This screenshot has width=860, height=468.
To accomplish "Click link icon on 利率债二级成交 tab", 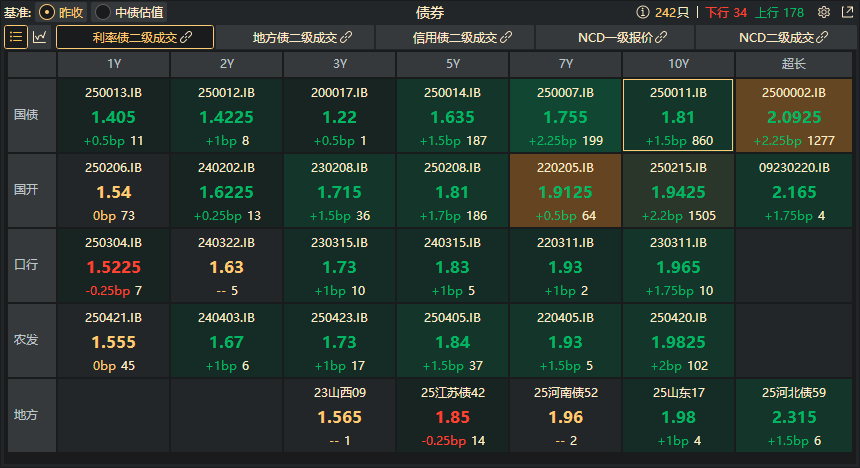I will tap(186, 37).
